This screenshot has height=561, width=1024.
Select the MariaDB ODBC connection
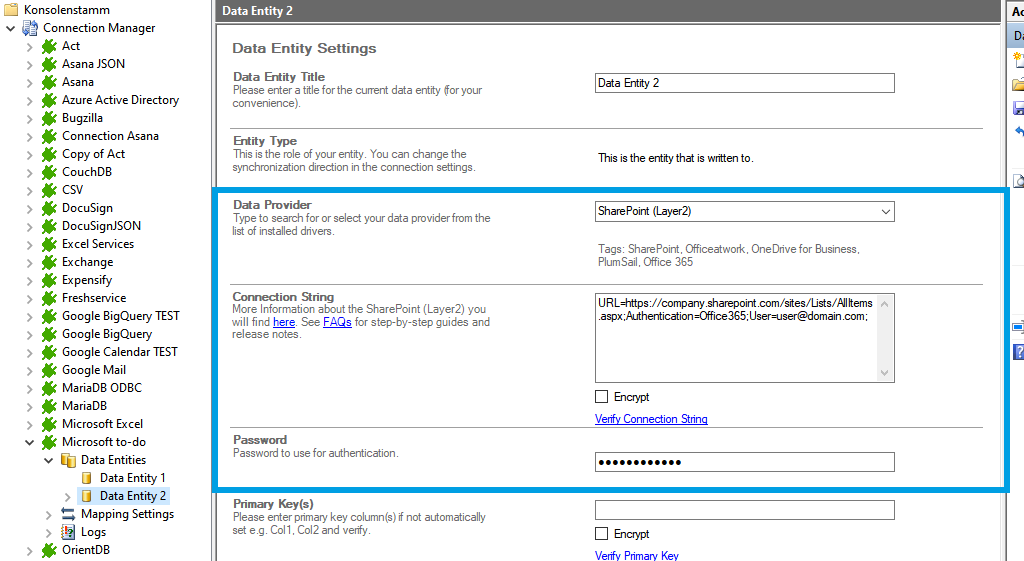pos(101,388)
